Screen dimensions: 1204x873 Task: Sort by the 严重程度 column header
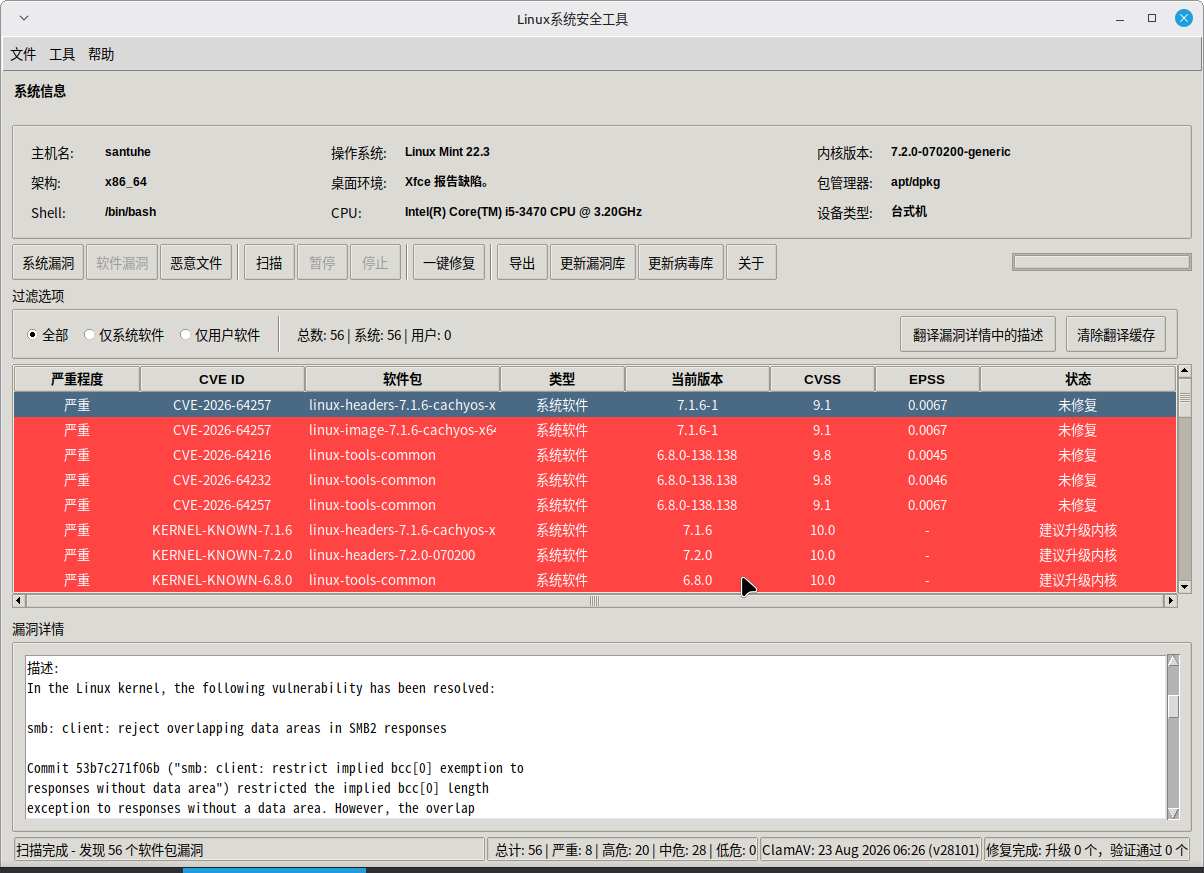(77, 379)
